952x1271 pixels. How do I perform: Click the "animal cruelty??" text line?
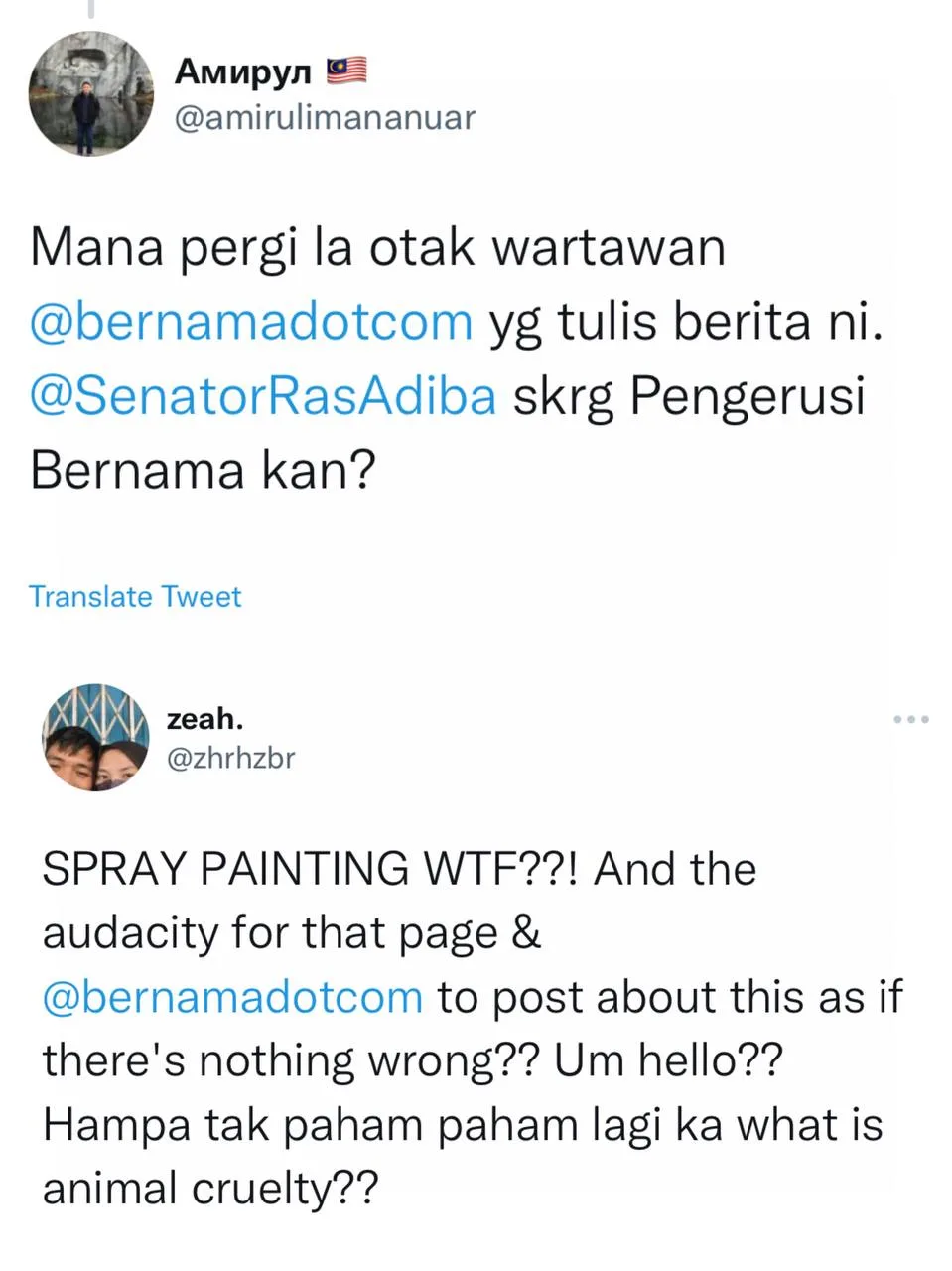[209, 1189]
